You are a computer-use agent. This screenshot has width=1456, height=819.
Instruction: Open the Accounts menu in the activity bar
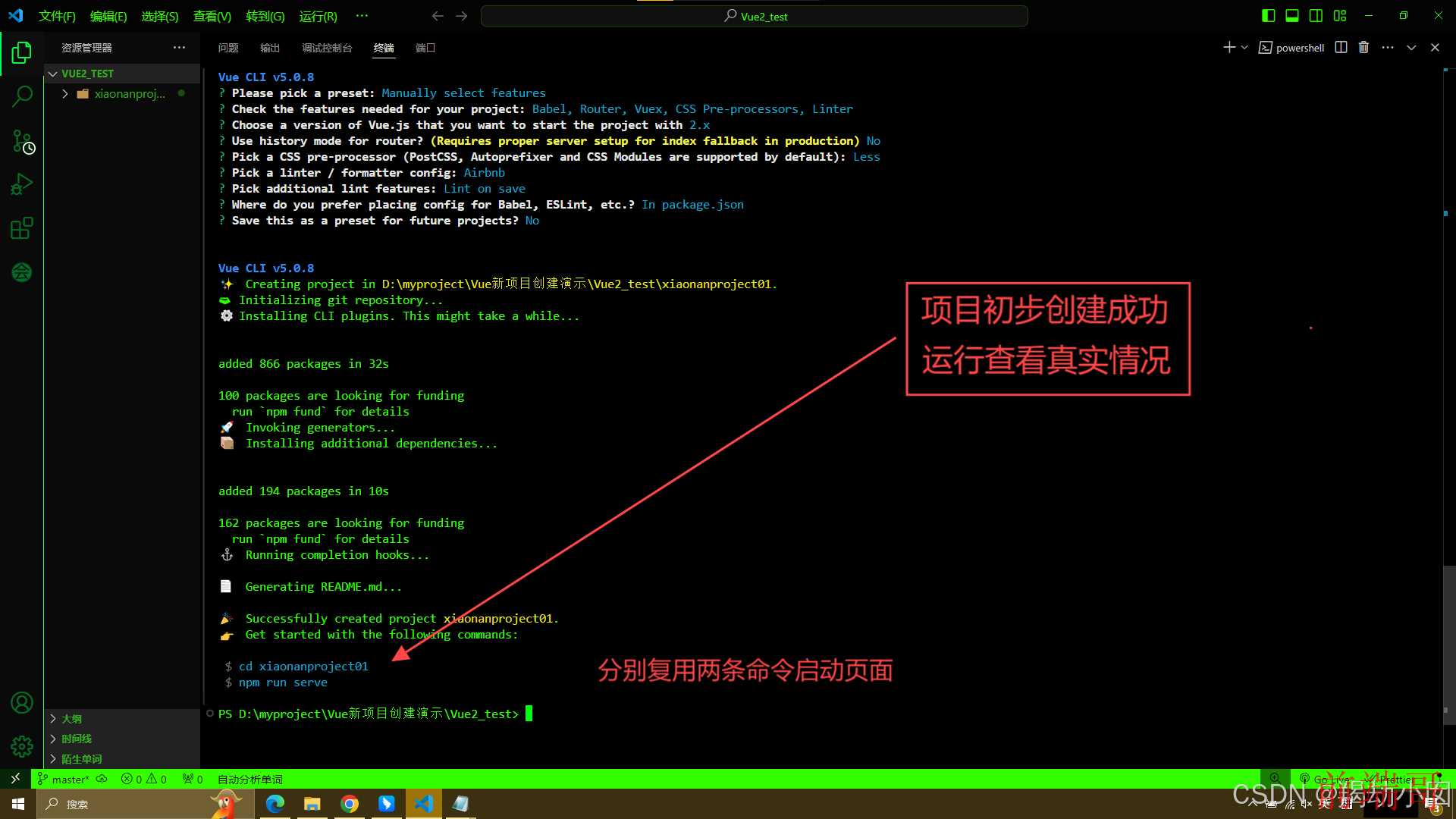(22, 703)
